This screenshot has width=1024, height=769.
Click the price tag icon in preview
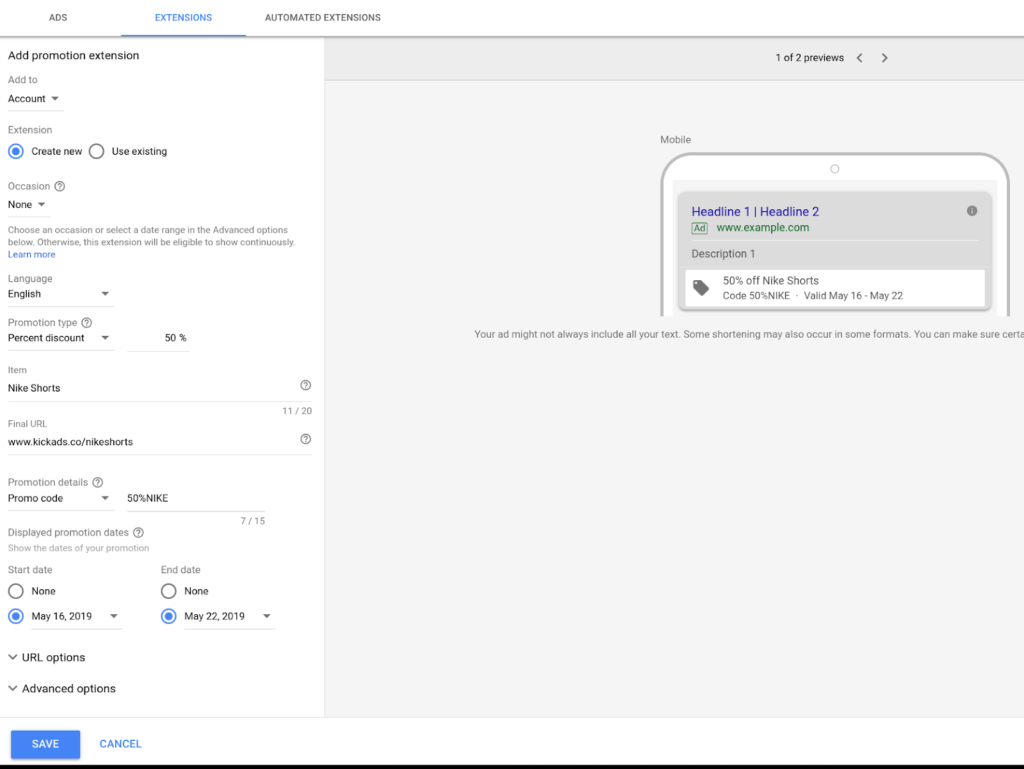701,288
